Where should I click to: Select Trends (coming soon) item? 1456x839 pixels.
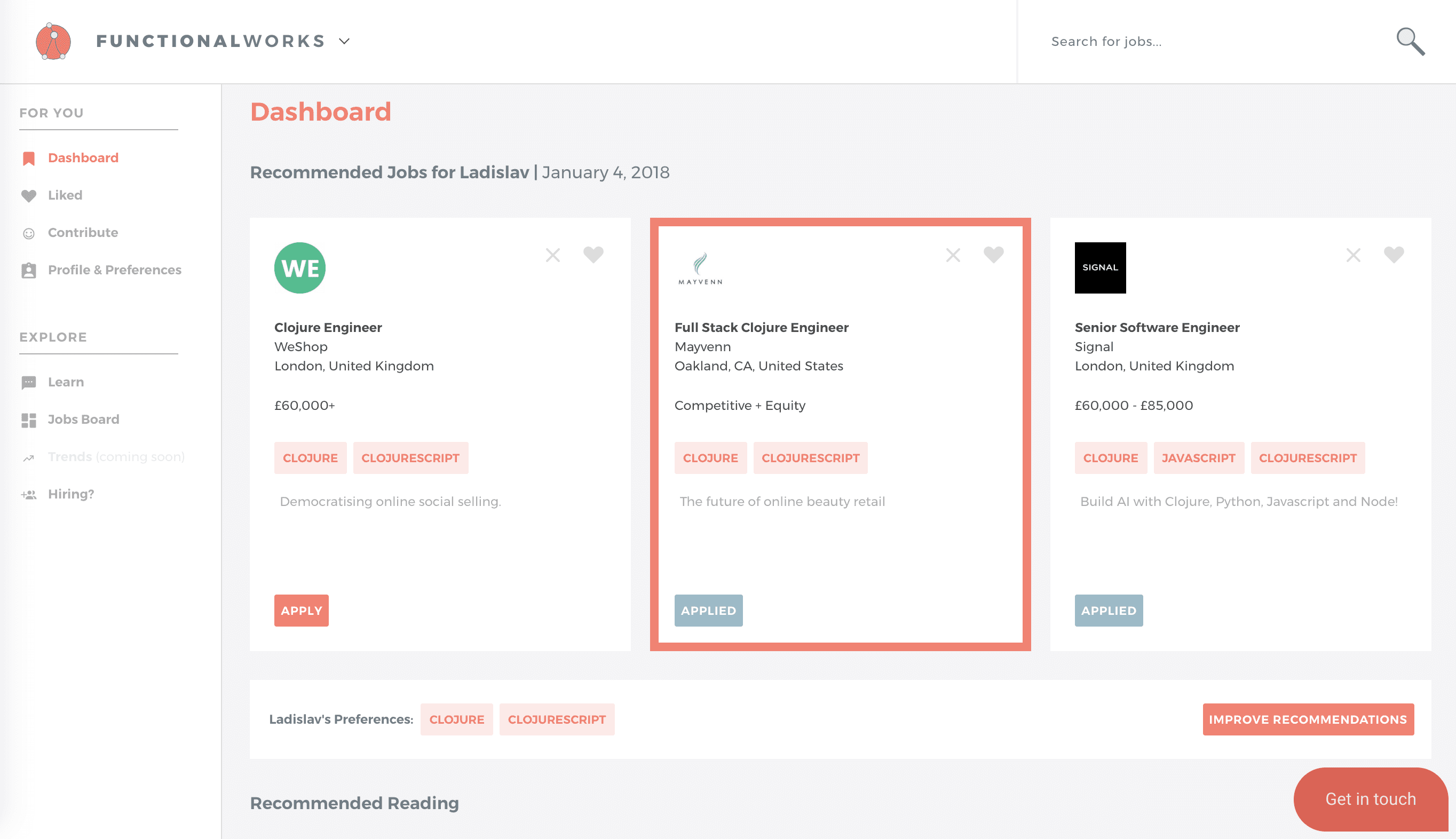pyautogui.click(x=116, y=457)
